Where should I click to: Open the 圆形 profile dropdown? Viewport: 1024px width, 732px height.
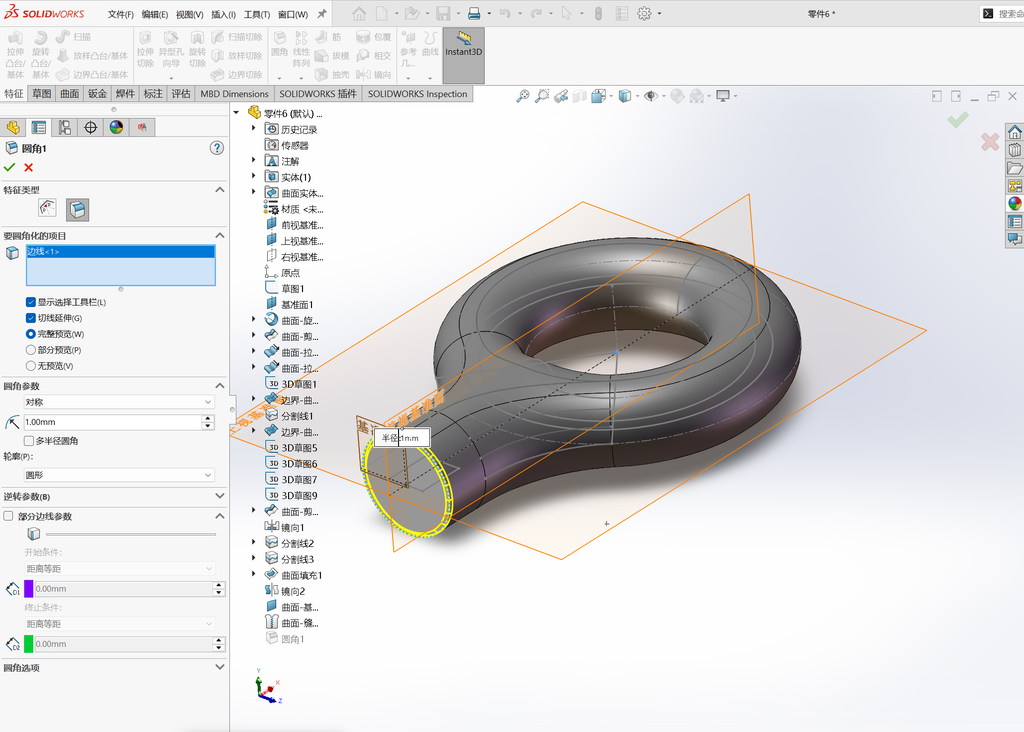[119, 475]
